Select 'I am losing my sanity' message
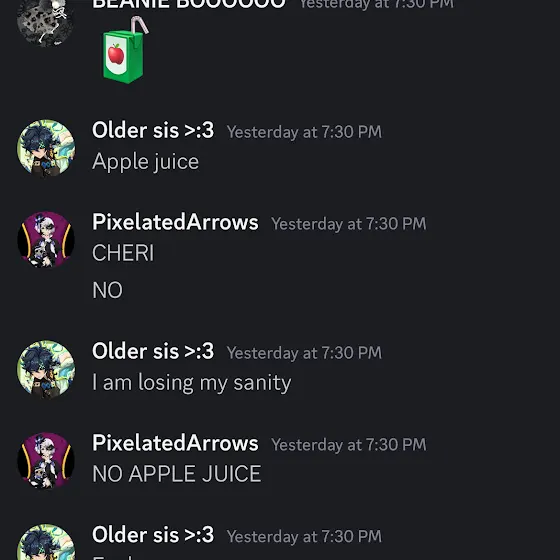 pyautogui.click(x=192, y=383)
